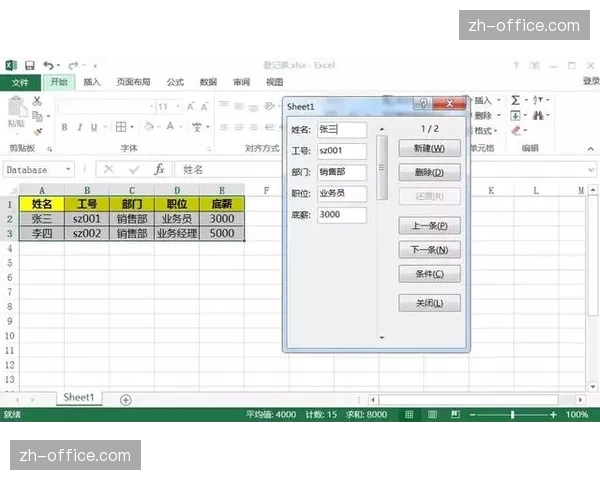Viewport: 600px width, 480px height.
Task: Switch to the 插入 Insert tab
Action: point(92,82)
